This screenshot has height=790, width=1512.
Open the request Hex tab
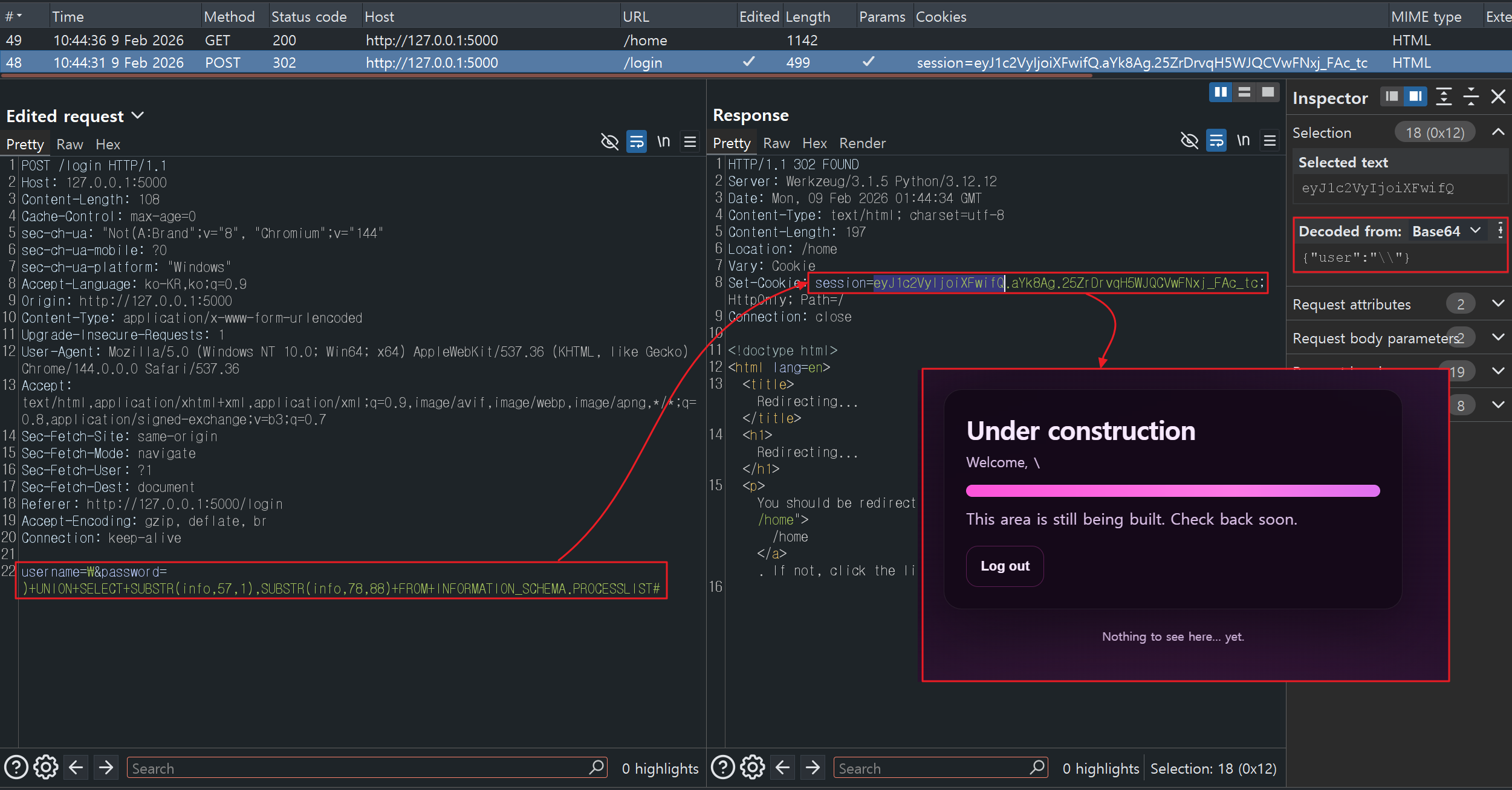coord(108,144)
